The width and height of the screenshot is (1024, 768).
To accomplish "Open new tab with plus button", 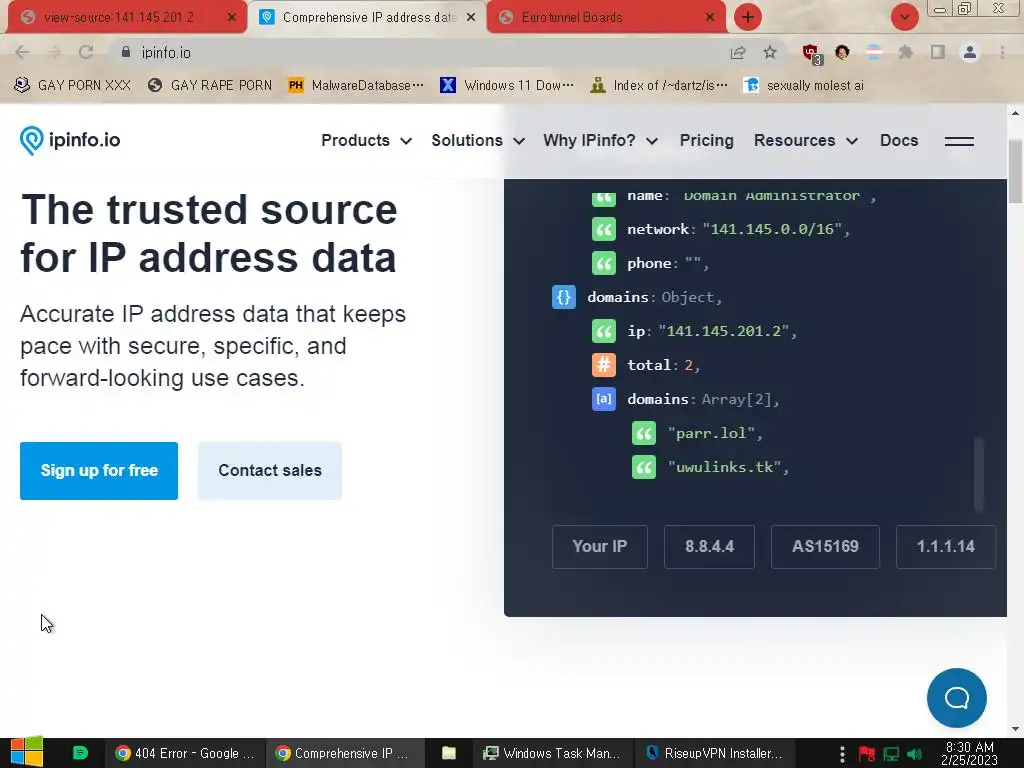I will (748, 17).
